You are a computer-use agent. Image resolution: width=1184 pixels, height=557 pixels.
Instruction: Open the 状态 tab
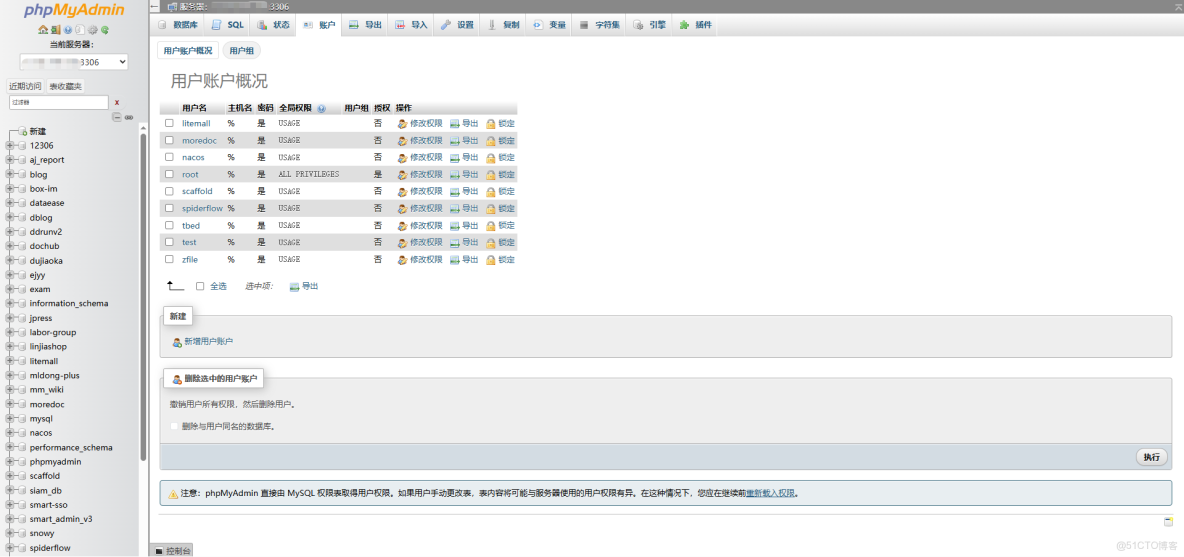[273, 25]
